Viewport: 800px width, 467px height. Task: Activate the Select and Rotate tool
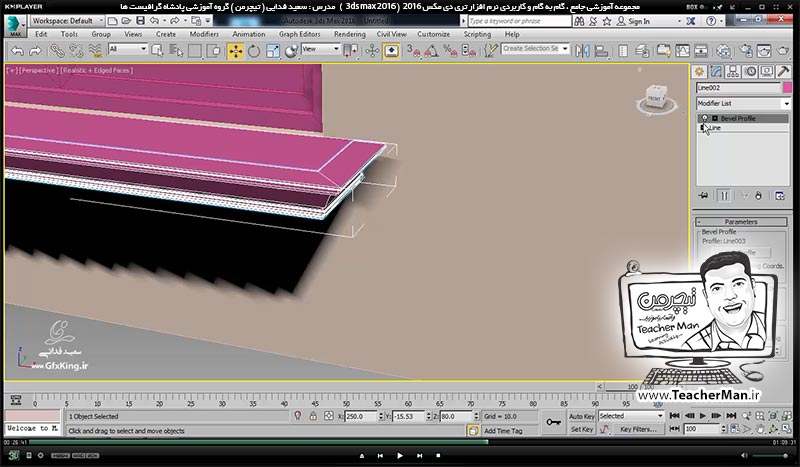coord(254,51)
